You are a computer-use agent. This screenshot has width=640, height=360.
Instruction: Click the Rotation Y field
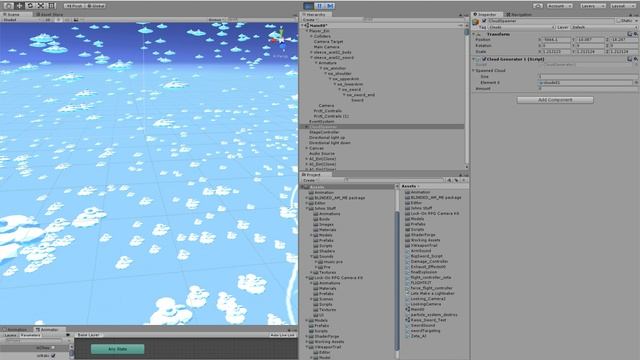tap(589, 46)
